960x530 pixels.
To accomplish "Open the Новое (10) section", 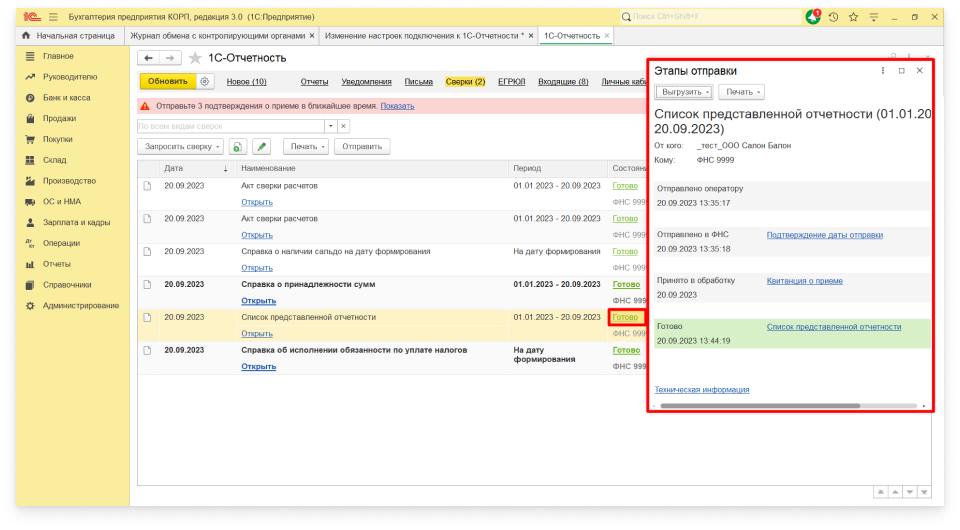I will 246,82.
